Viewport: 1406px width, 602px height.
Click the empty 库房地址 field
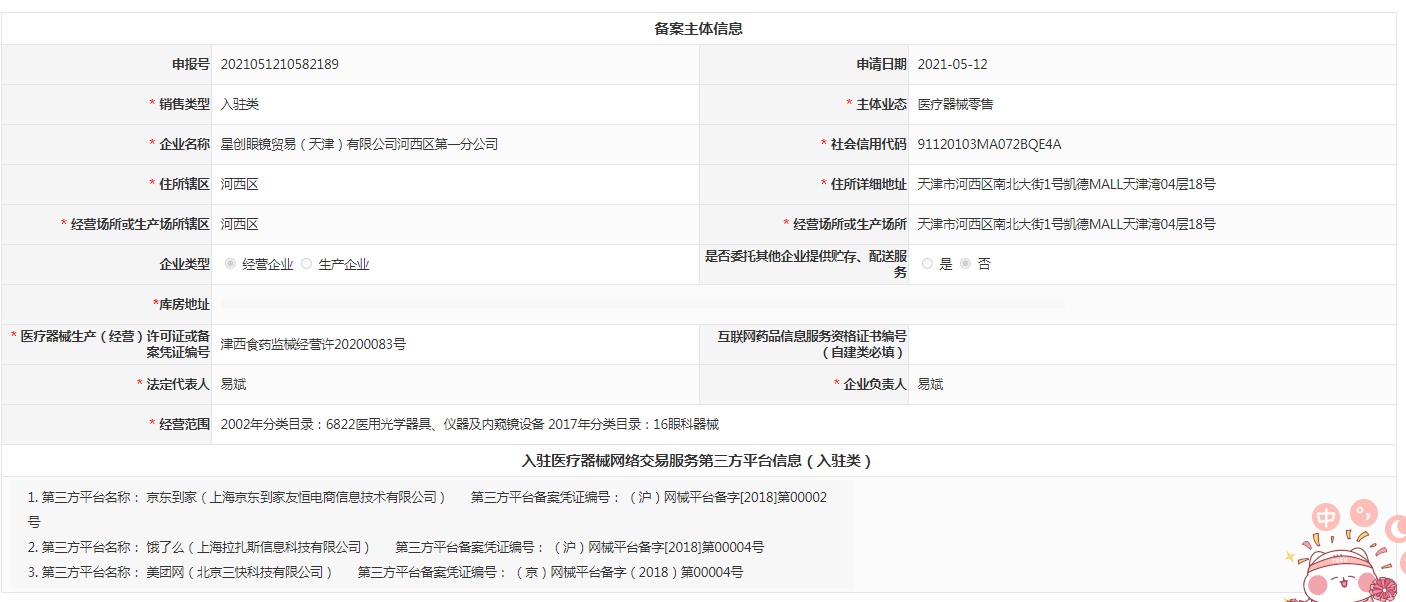640,304
